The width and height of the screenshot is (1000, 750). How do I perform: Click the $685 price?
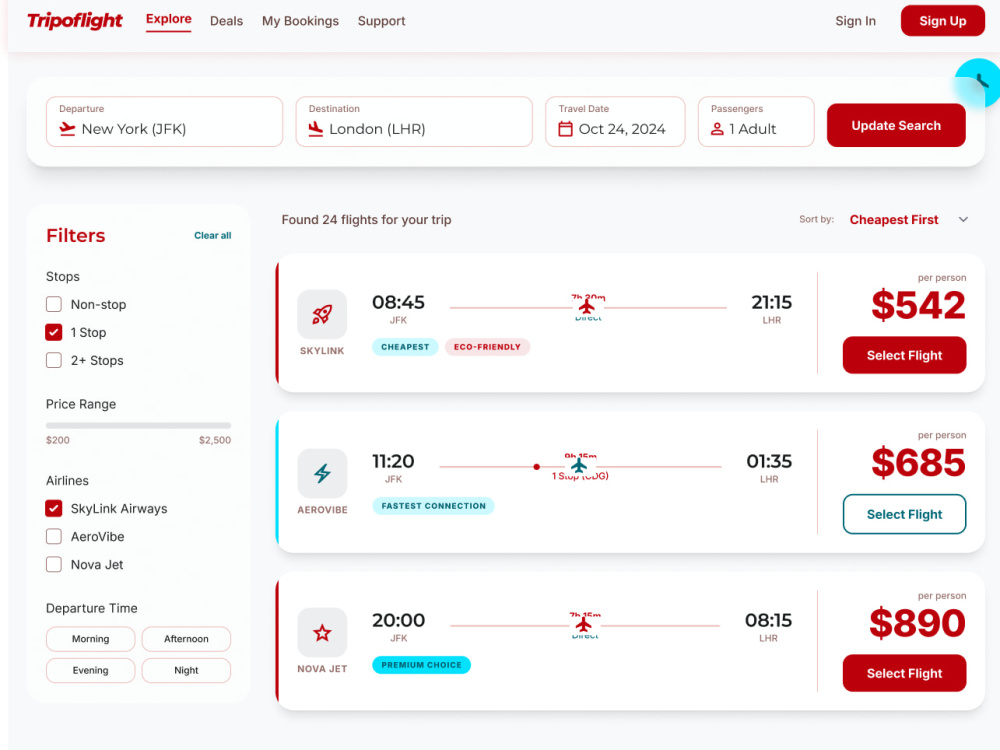tap(918, 462)
